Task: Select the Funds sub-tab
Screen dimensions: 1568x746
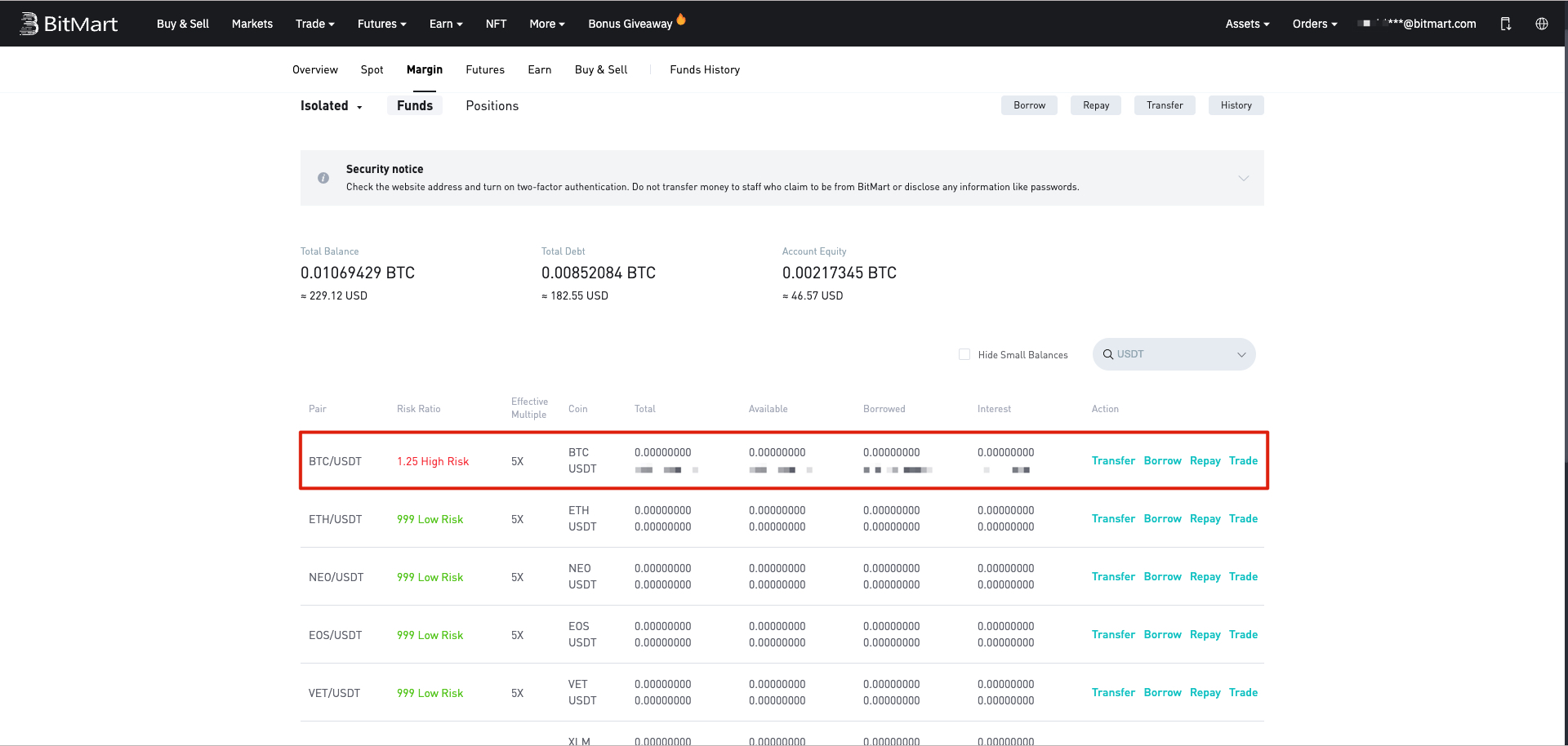Action: coord(415,105)
